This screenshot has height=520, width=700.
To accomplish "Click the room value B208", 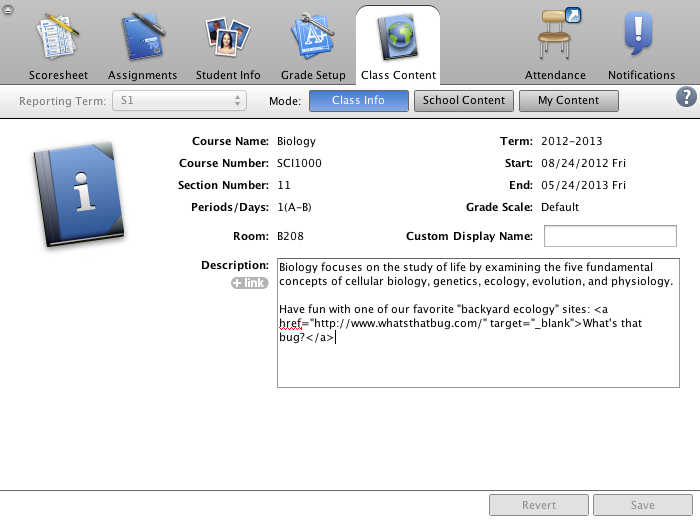I will 290,236.
